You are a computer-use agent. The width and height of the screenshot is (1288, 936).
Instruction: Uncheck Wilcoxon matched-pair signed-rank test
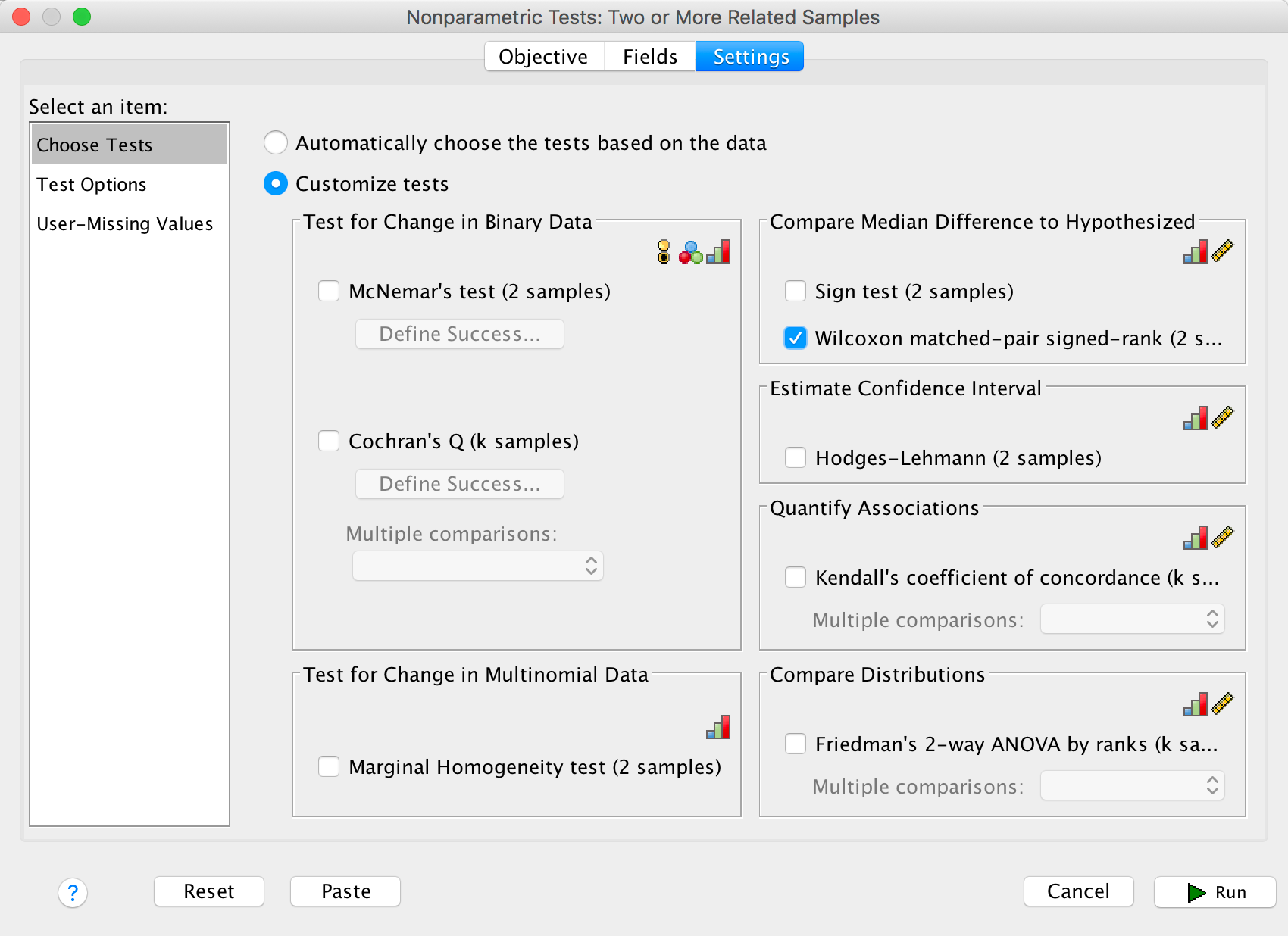pyautogui.click(x=796, y=338)
